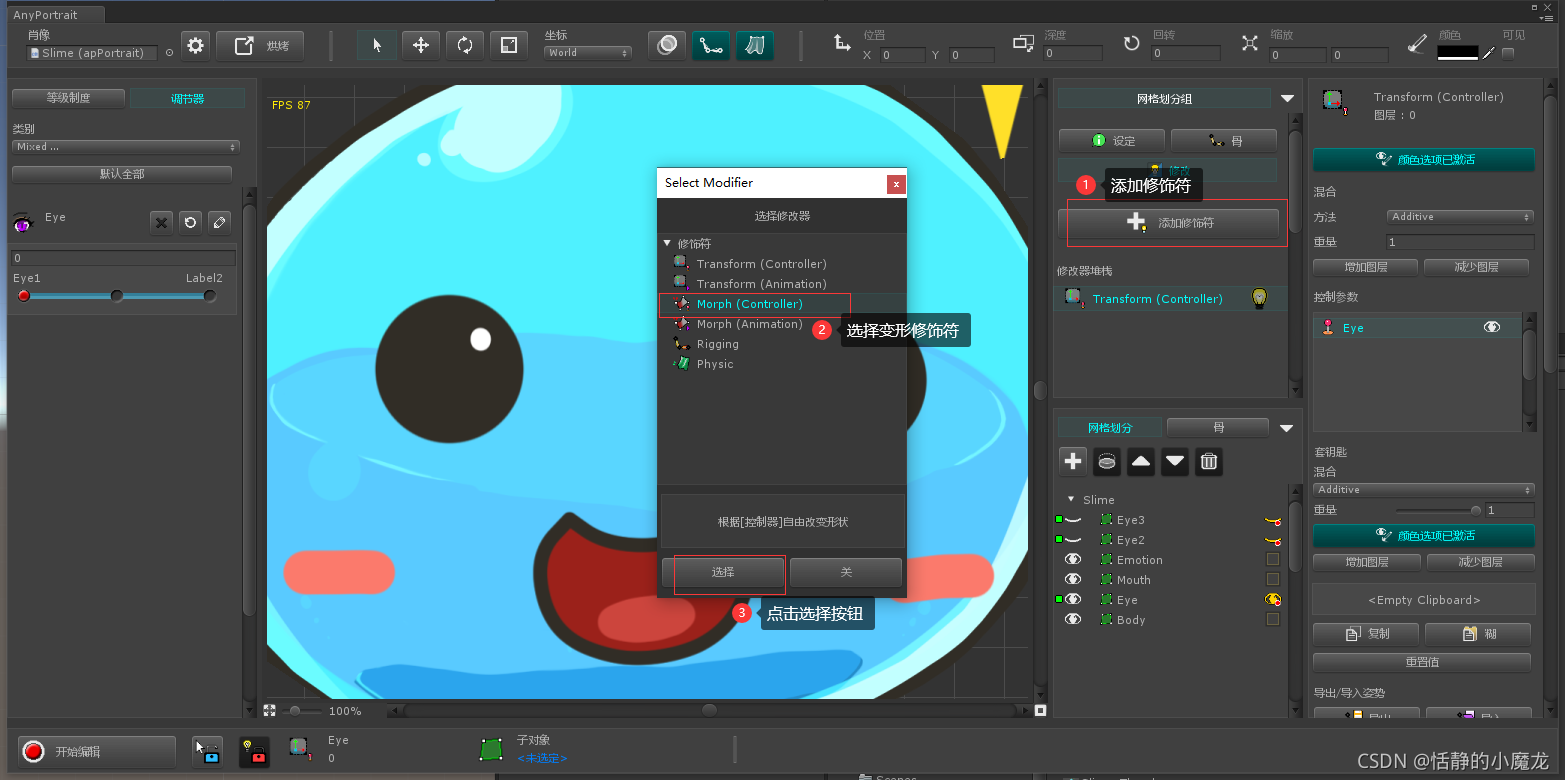The image size is (1565, 780).
Task: Switch to the 网格划分 mesh list tab
Action: [x=1110, y=428]
